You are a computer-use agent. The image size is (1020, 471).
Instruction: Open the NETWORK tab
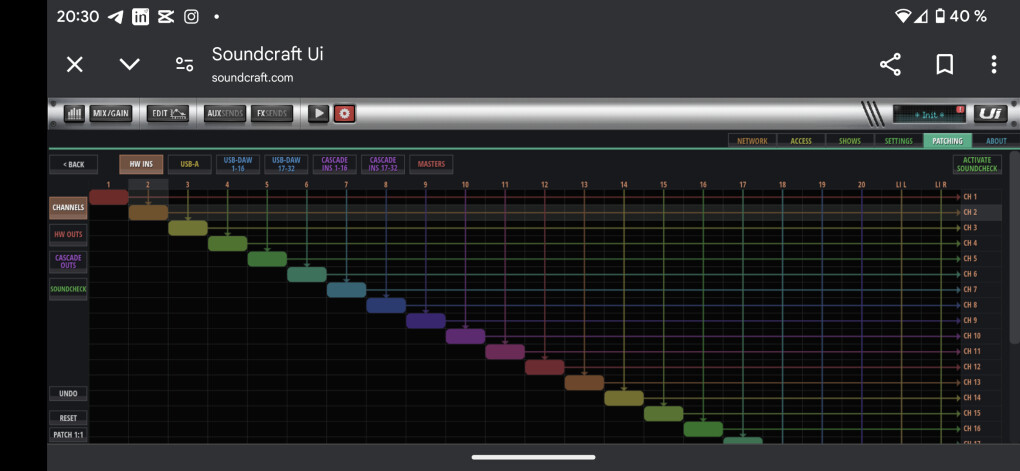coord(752,141)
